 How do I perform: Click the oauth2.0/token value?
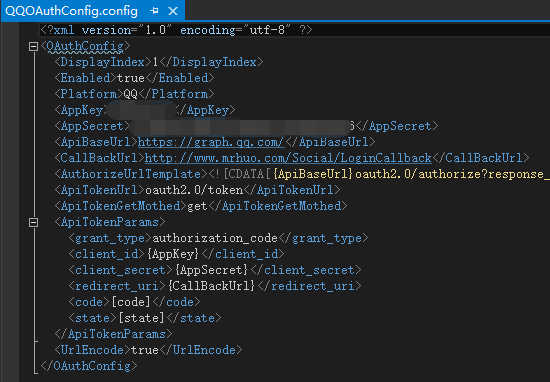pos(194,190)
